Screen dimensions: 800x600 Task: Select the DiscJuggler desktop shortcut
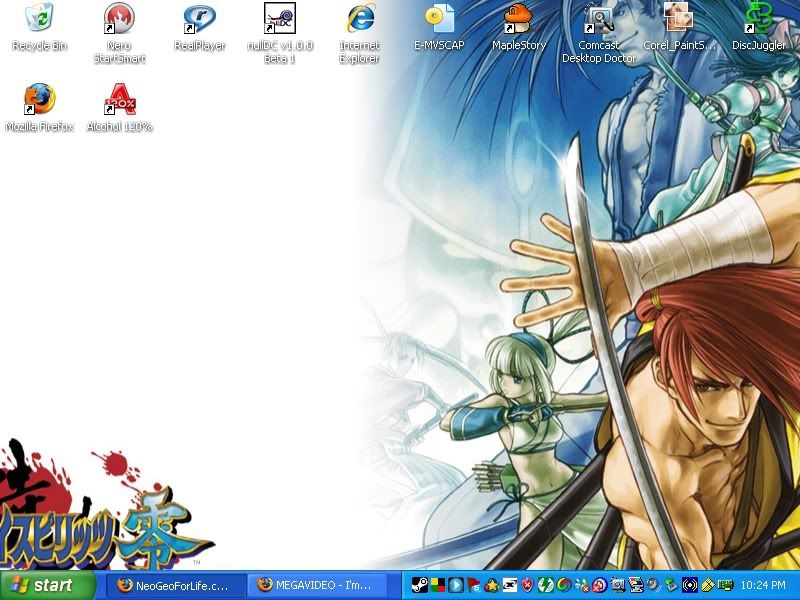pos(759,28)
